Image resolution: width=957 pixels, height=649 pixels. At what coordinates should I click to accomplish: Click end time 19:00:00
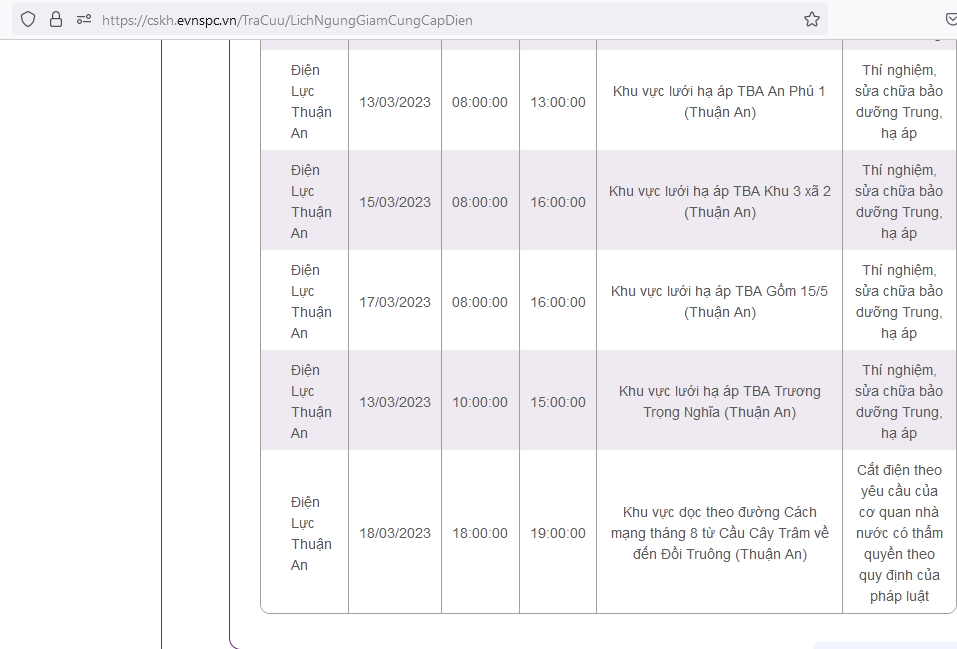558,533
